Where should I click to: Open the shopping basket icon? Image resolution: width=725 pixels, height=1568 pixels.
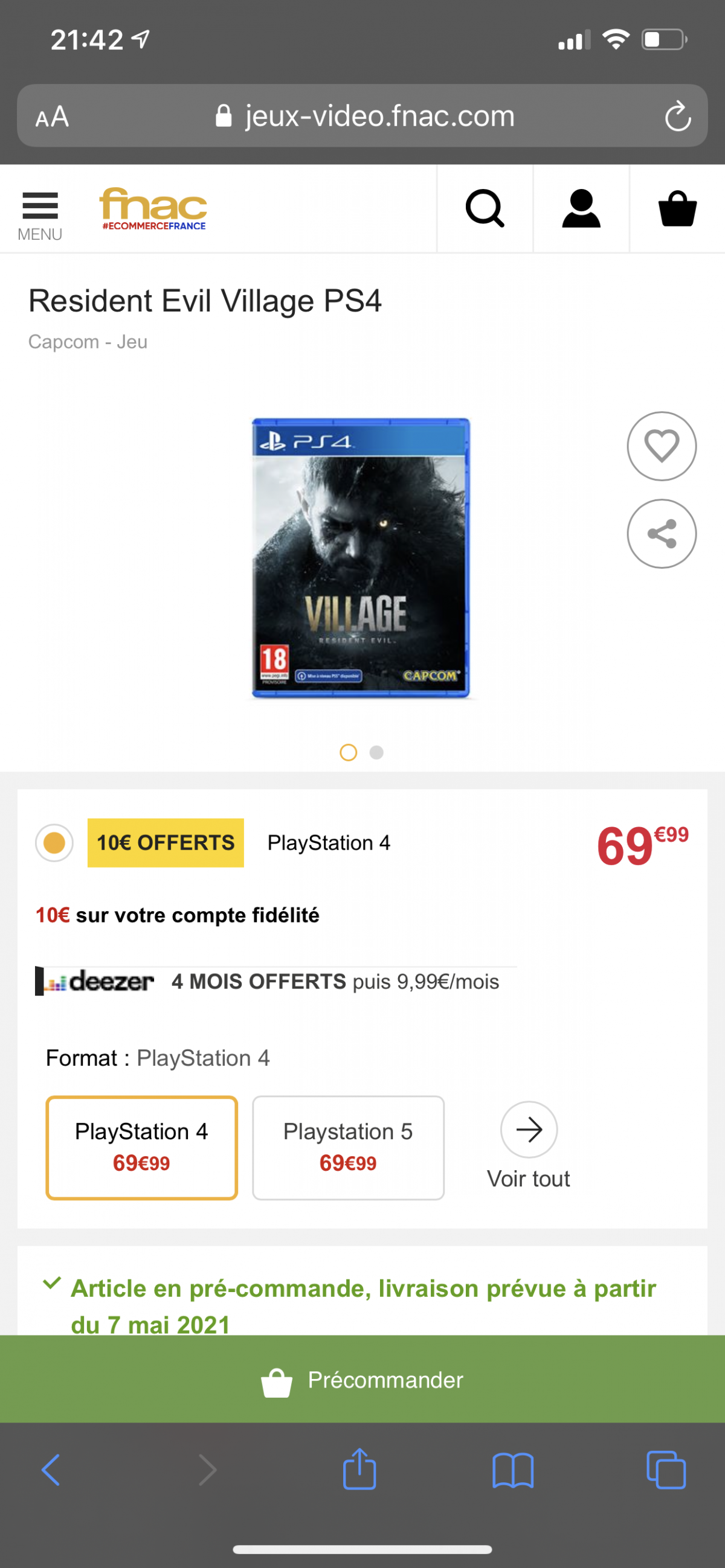[677, 208]
